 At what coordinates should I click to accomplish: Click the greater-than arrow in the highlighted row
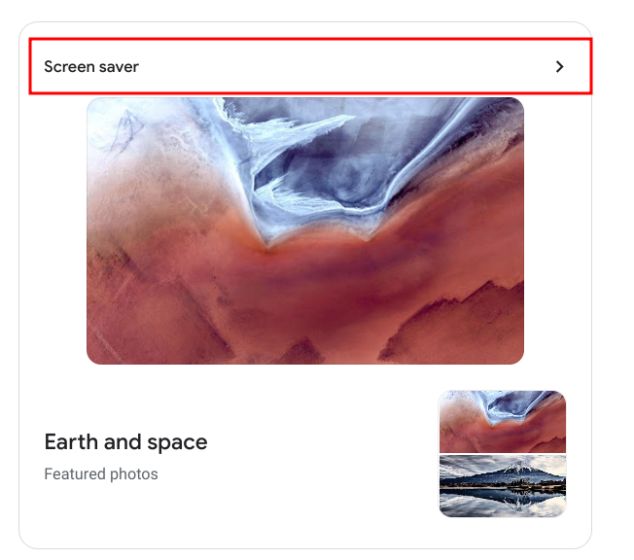pos(560,67)
